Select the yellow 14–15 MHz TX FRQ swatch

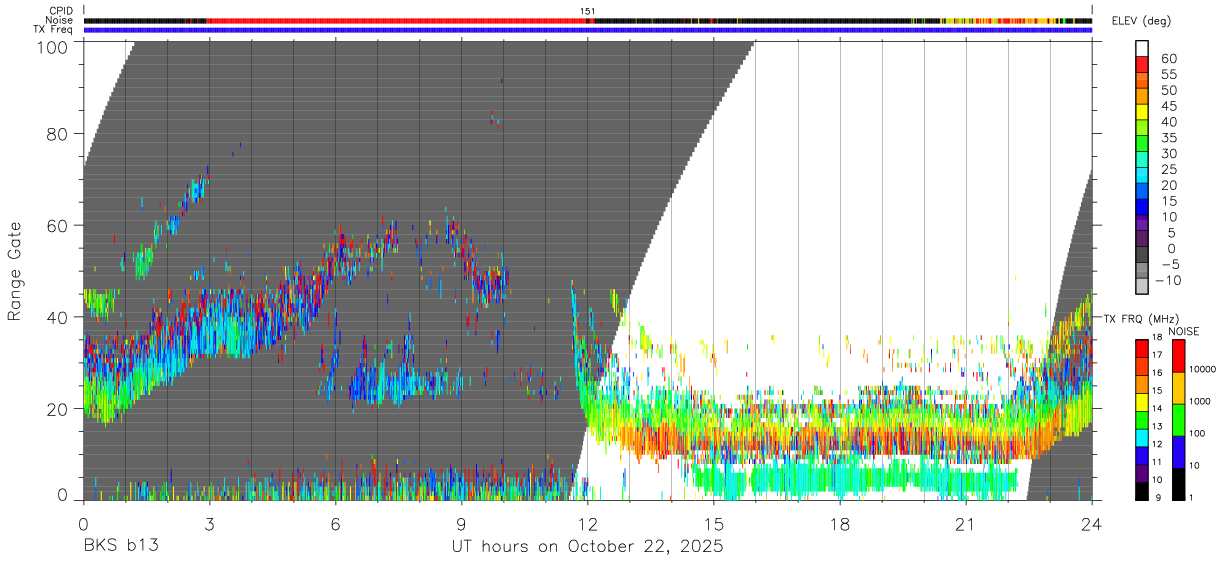pyautogui.click(x=1142, y=401)
